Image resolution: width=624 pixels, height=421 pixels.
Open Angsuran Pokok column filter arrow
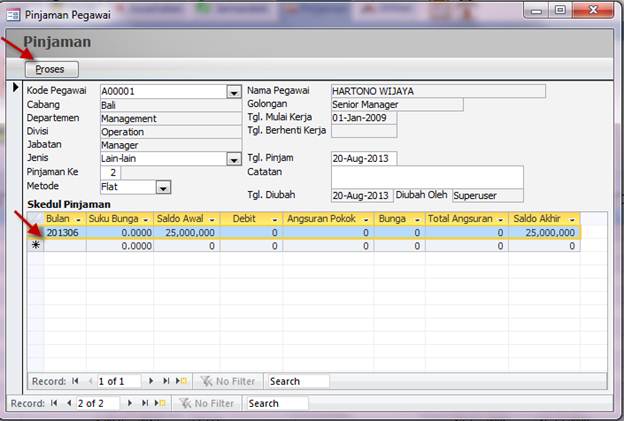[x=366, y=220]
